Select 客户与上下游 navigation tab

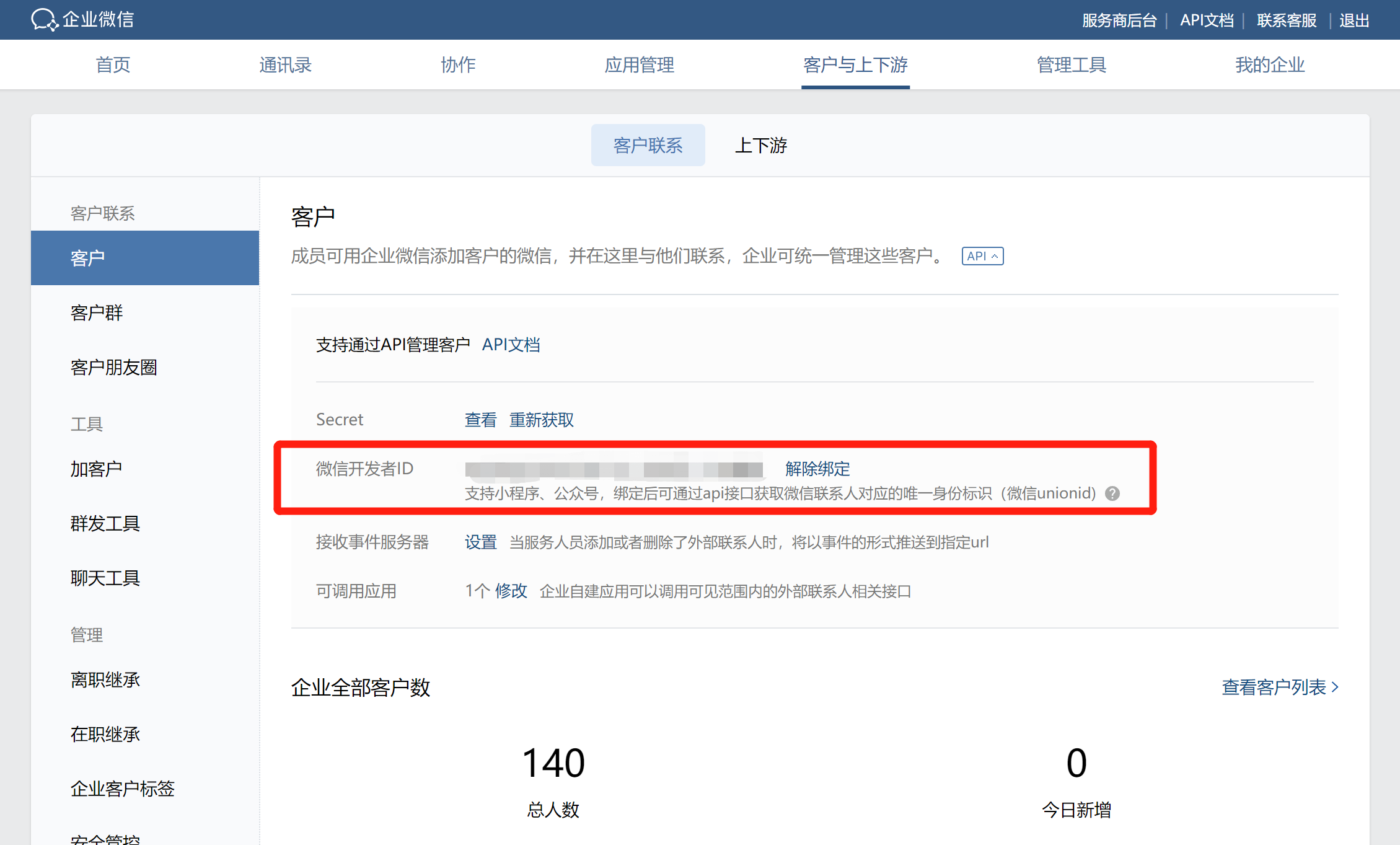(855, 64)
